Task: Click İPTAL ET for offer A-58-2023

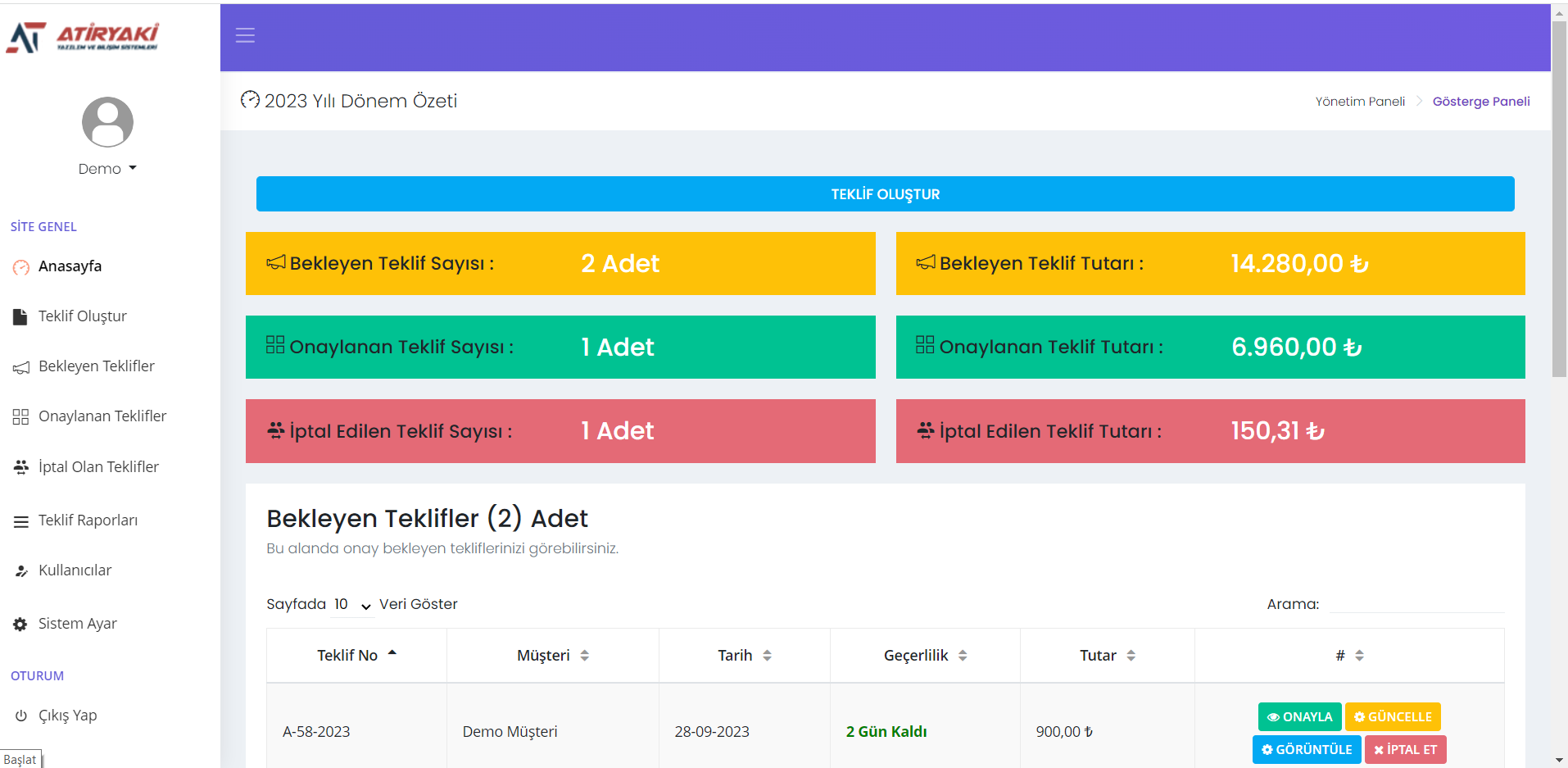Action: [1405, 750]
